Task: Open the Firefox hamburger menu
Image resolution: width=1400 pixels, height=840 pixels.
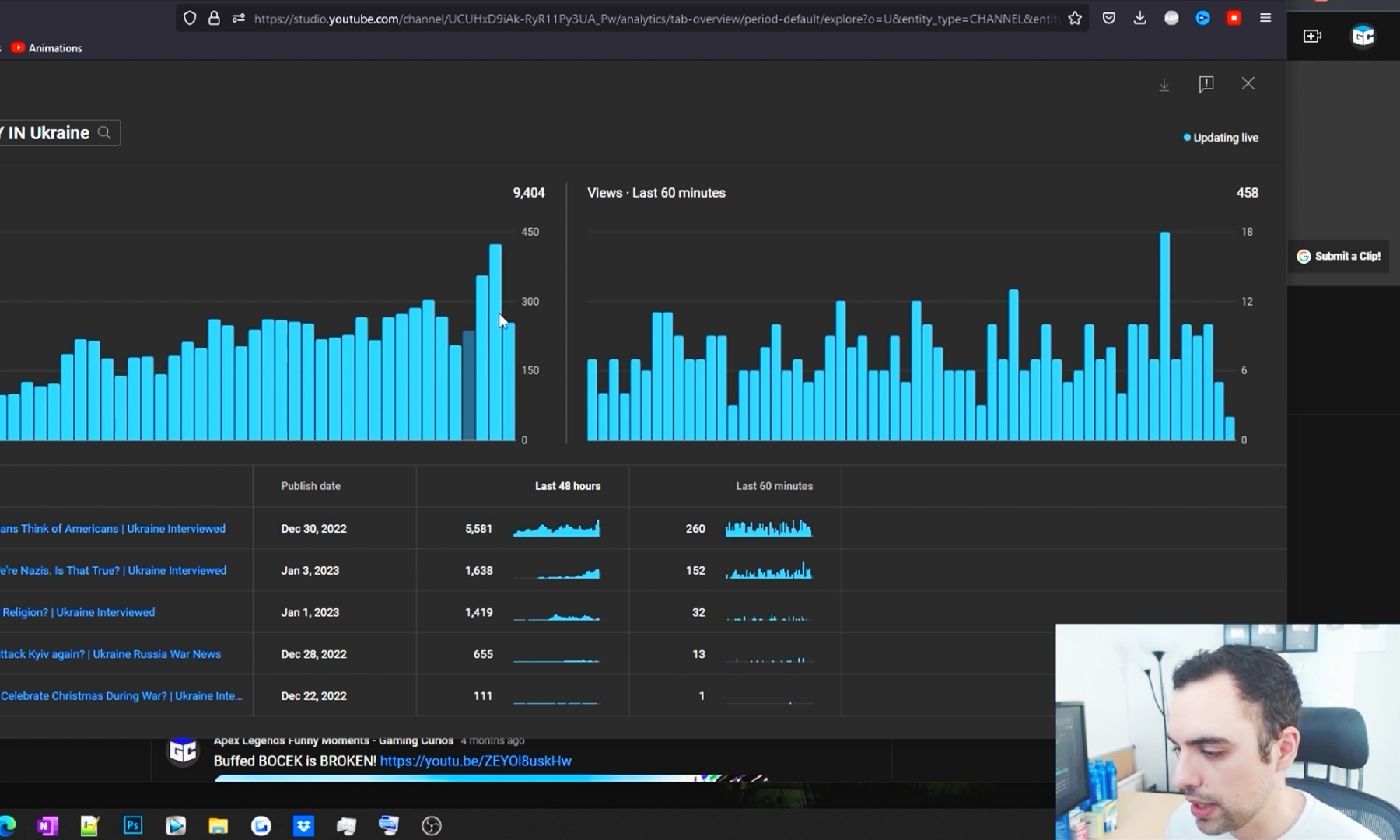Action: pyautogui.click(x=1265, y=18)
